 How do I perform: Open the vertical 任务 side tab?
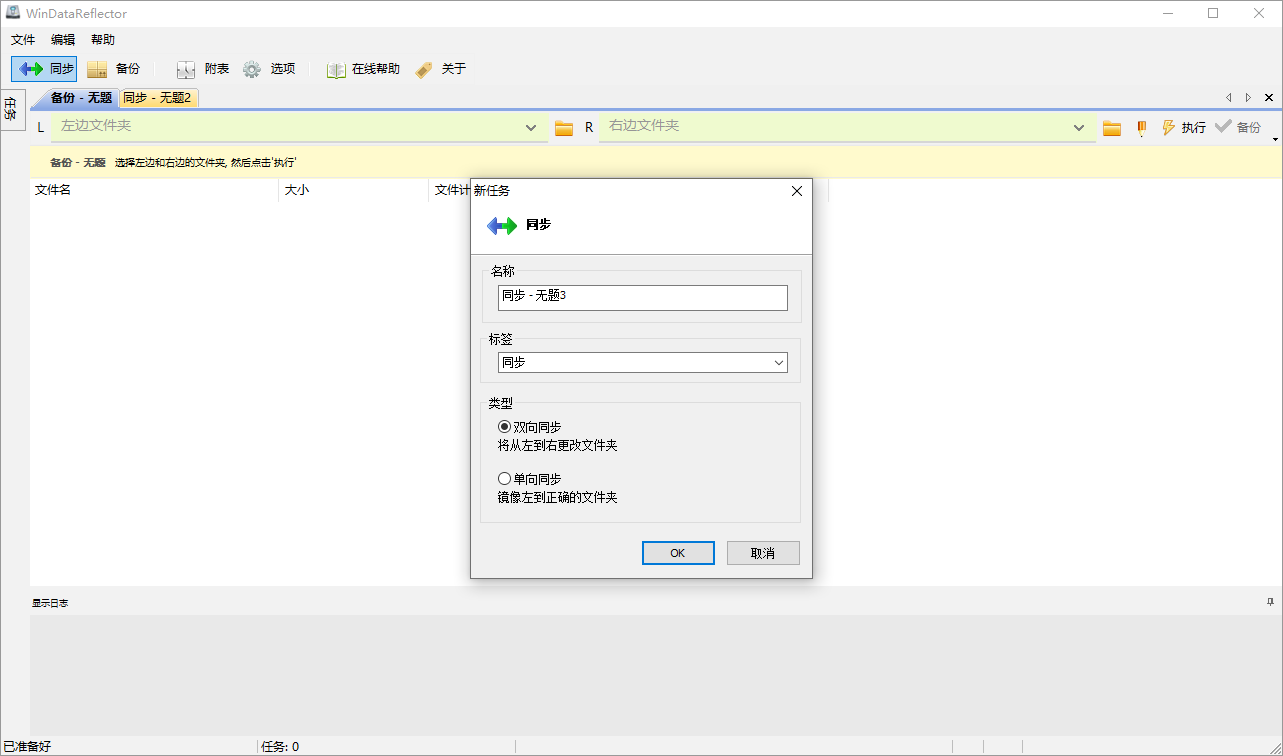click(11, 109)
